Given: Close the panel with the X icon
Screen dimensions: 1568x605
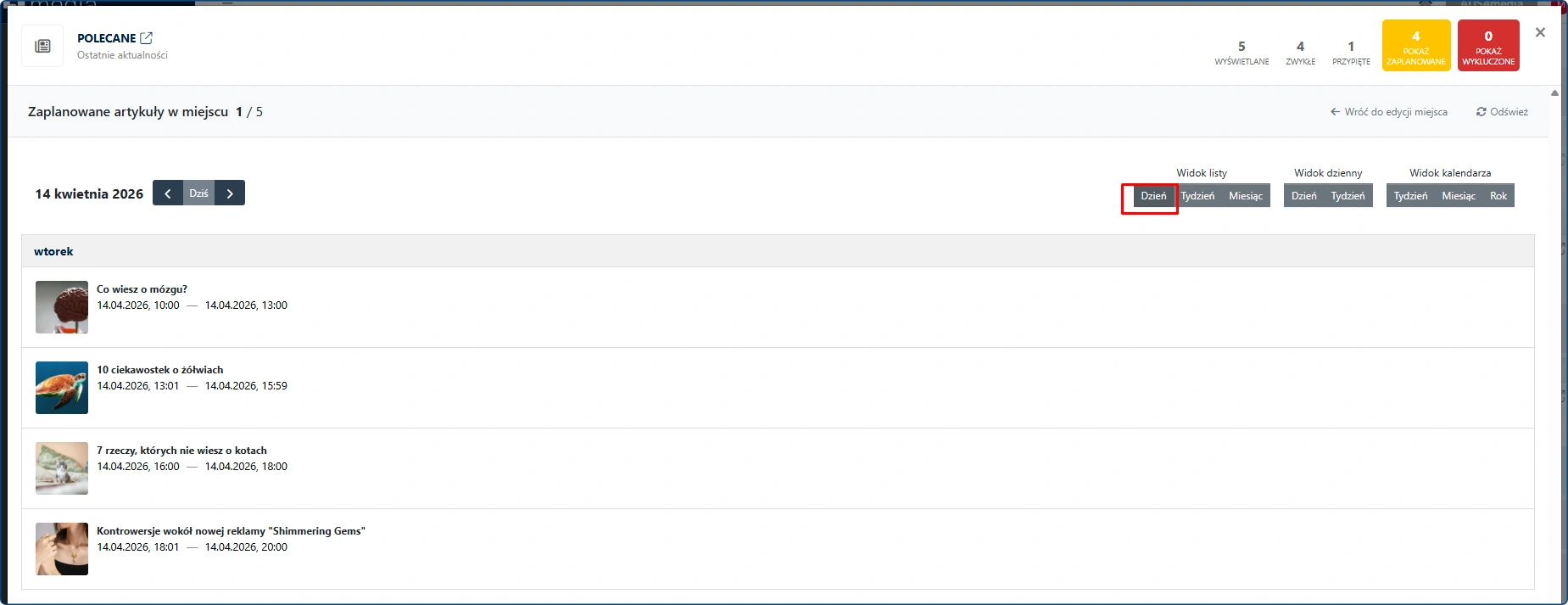Looking at the screenshot, I should click(1540, 32).
